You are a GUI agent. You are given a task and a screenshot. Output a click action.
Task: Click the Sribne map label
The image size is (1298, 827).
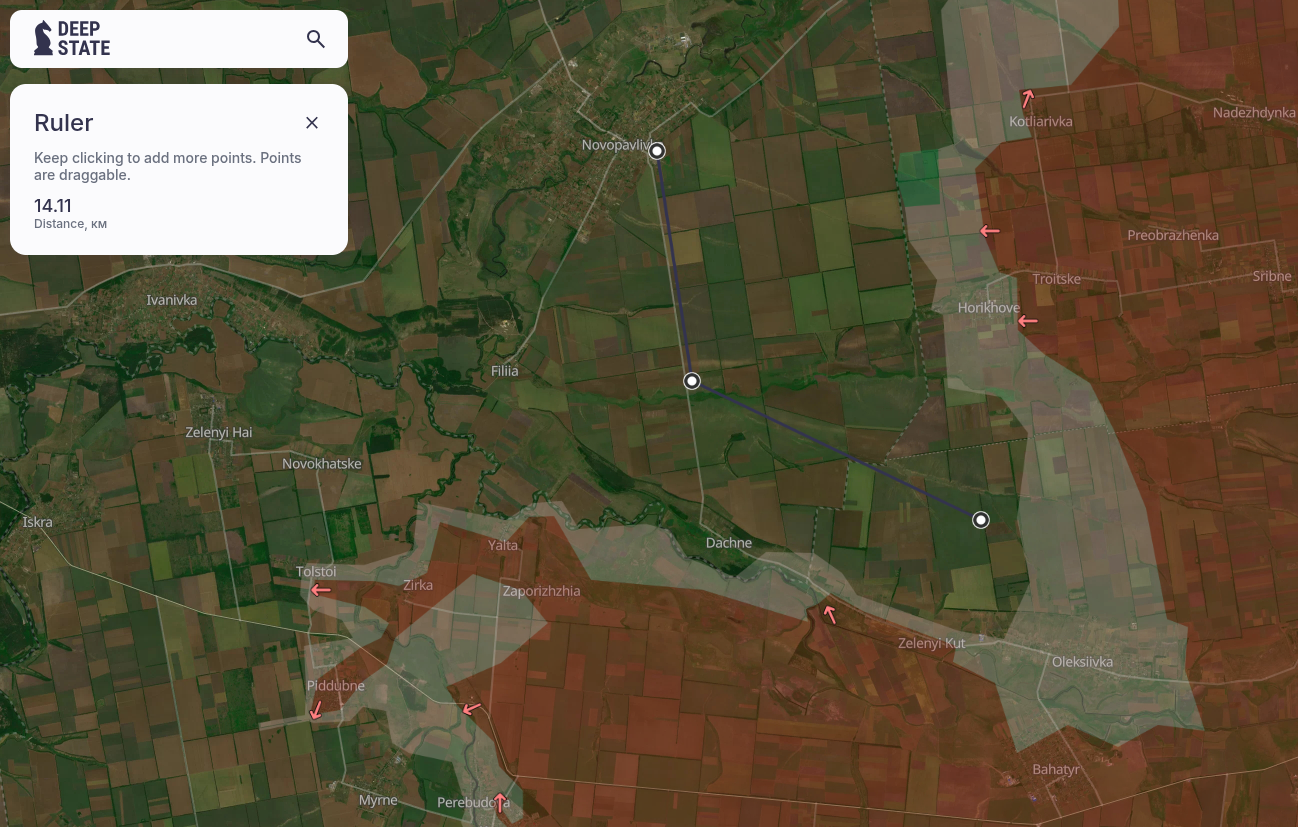pos(1272,276)
